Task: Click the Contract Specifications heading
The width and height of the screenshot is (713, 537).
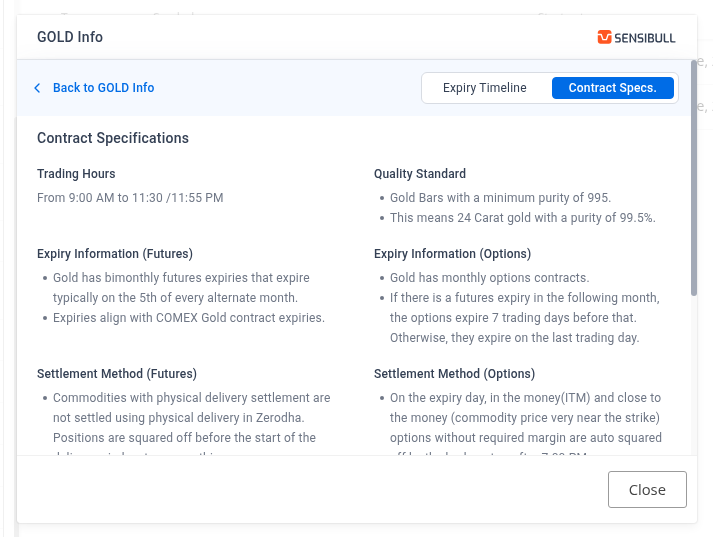Action: pyautogui.click(x=113, y=138)
